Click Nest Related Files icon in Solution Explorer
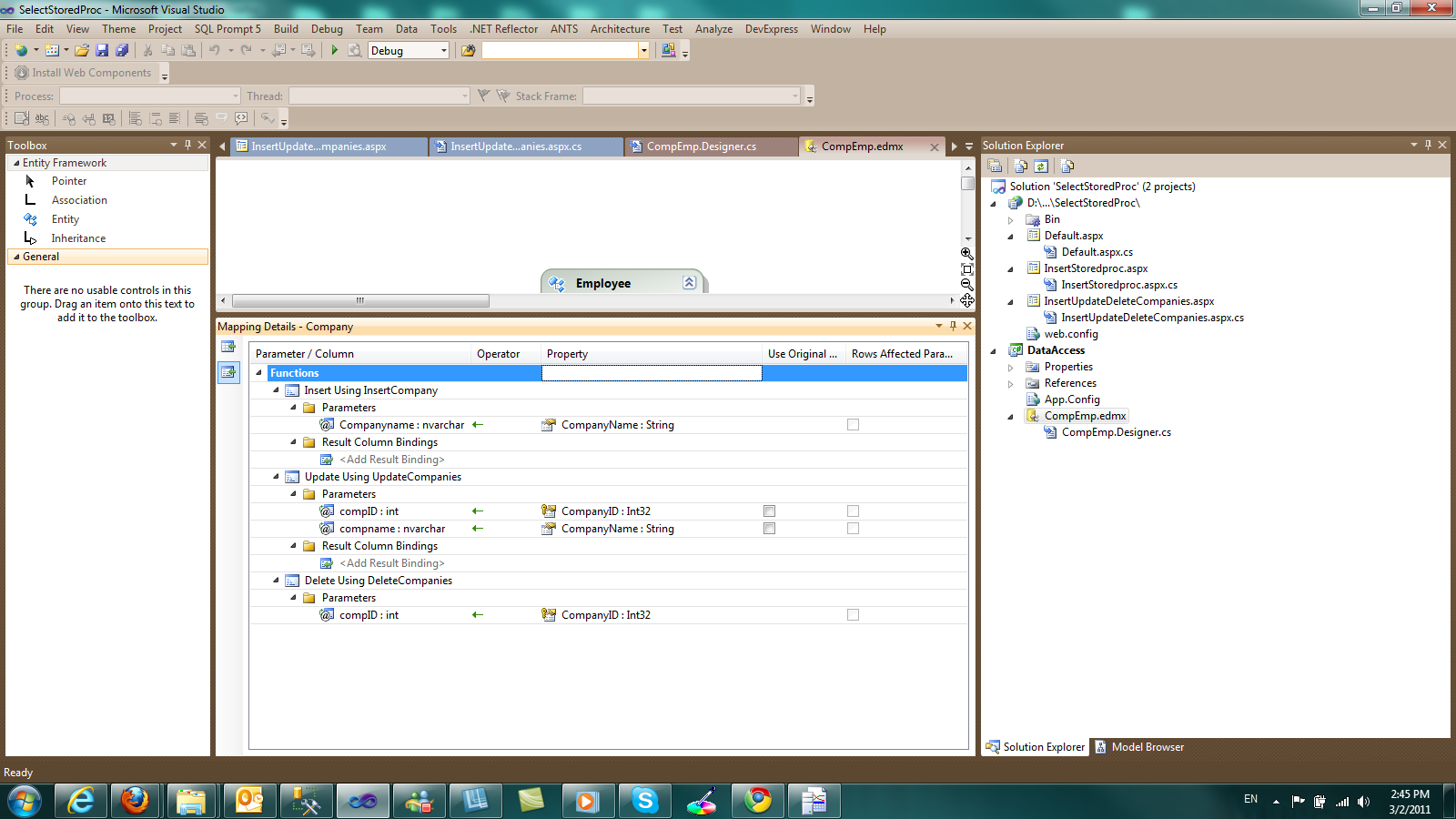1456x819 pixels. click(x=1020, y=166)
